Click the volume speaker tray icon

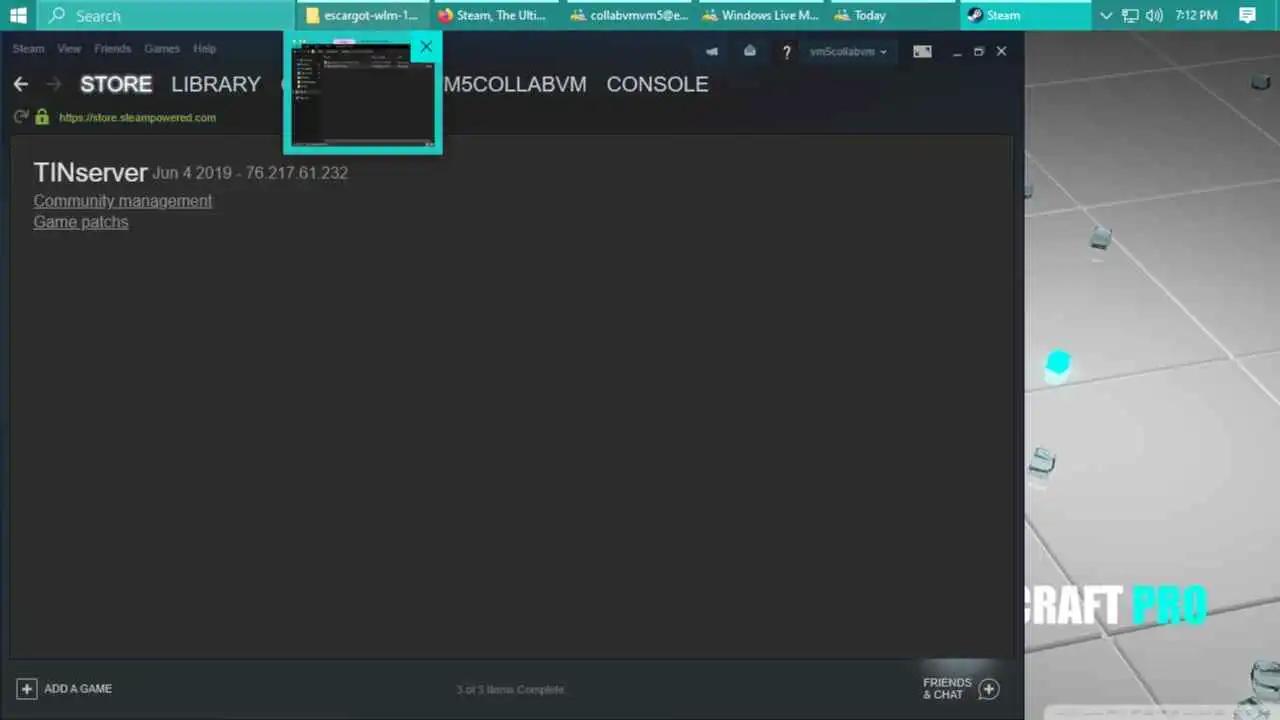[x=1154, y=15]
